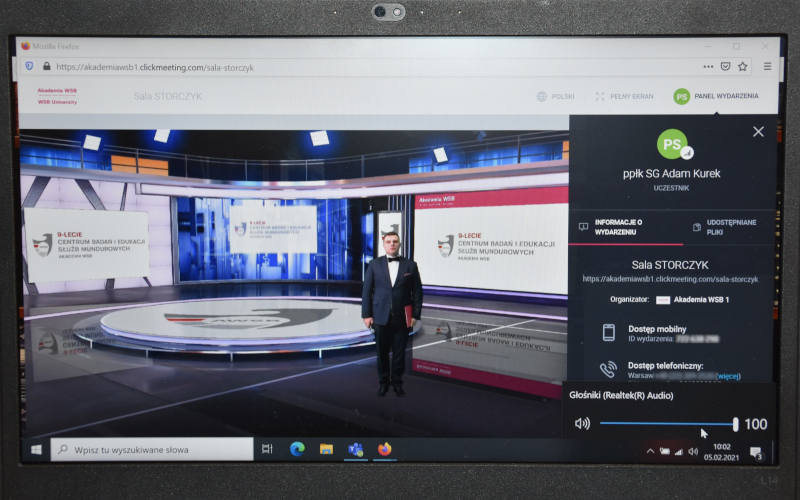This screenshot has width=800, height=500.
Task: Click the Firefox icon in the taskbar
Action: (x=384, y=450)
